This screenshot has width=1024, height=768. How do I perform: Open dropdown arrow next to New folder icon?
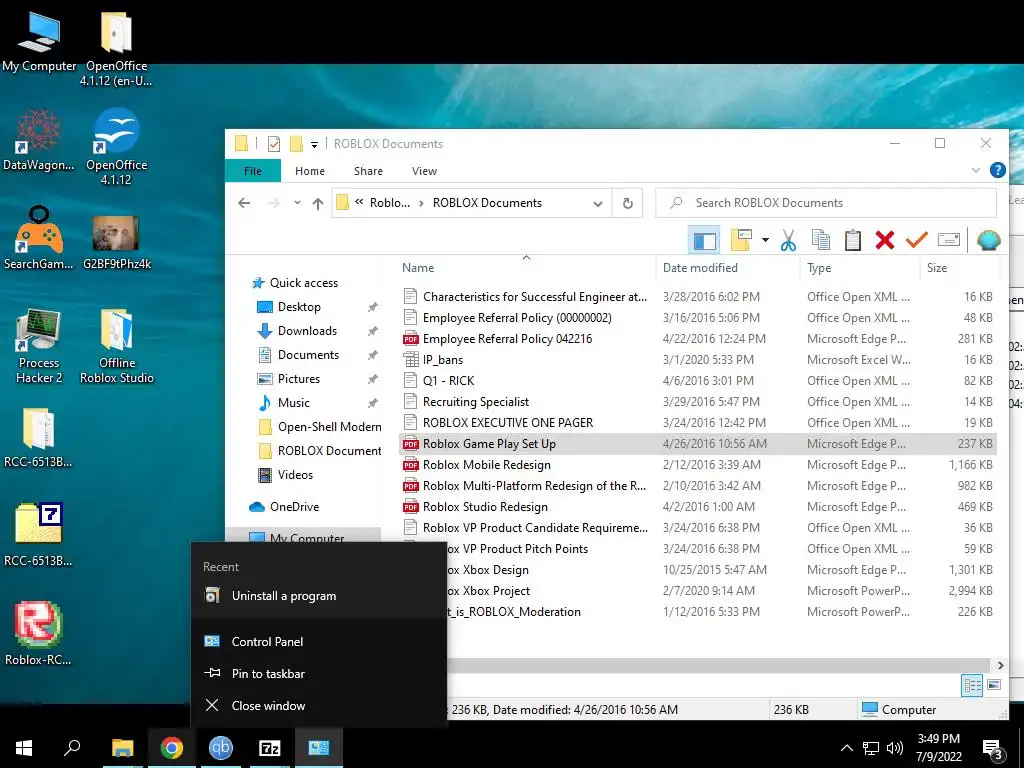pos(765,240)
